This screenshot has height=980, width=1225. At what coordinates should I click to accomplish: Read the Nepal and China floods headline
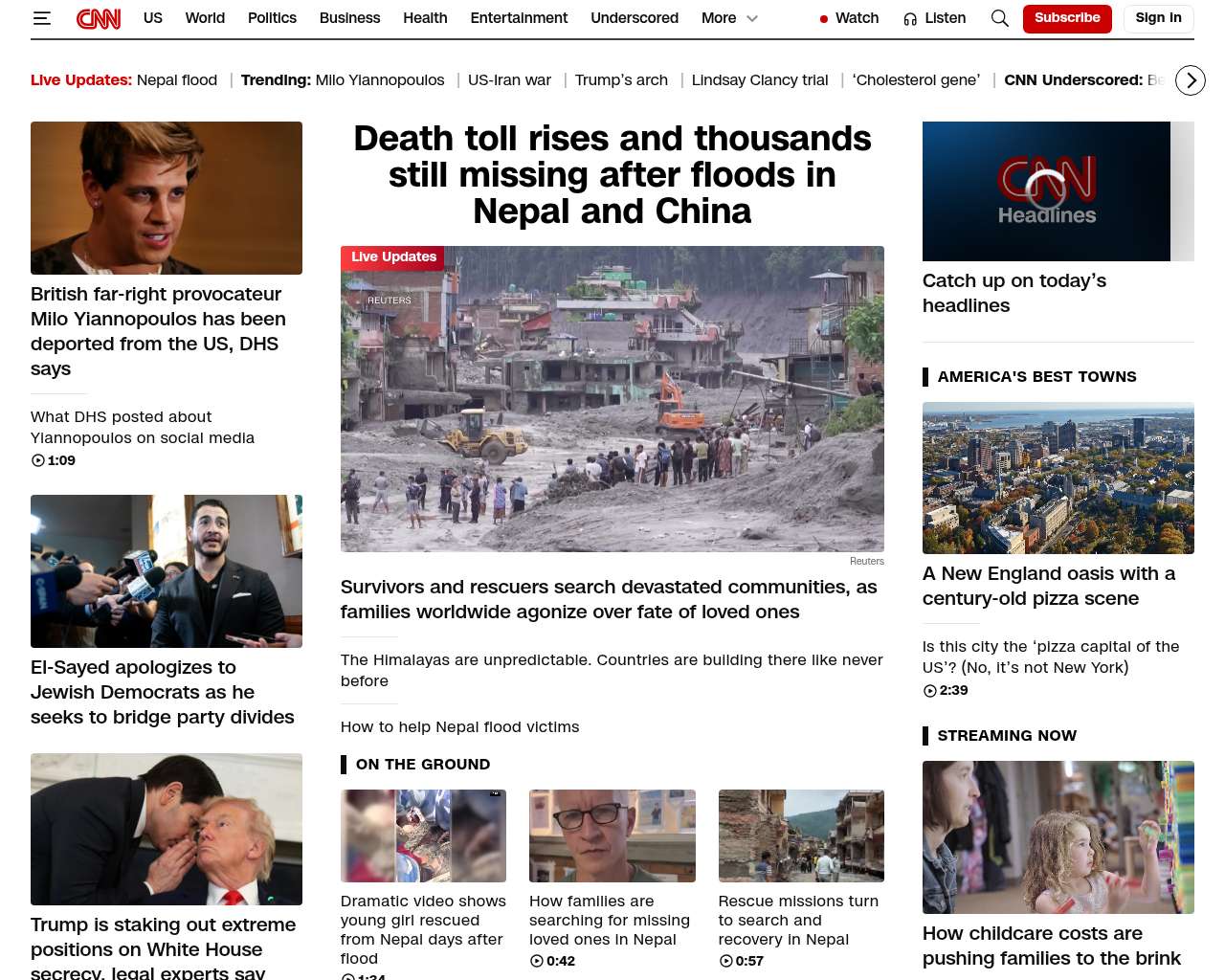coord(612,175)
